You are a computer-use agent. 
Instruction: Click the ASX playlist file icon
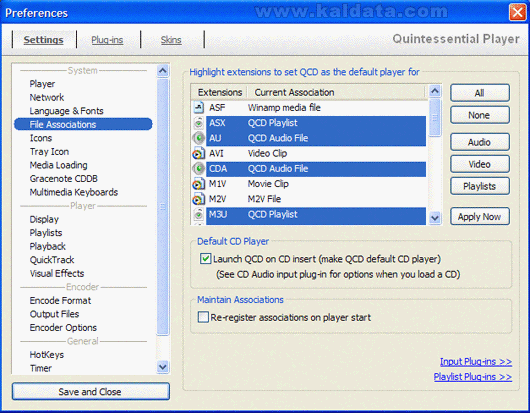click(x=199, y=123)
